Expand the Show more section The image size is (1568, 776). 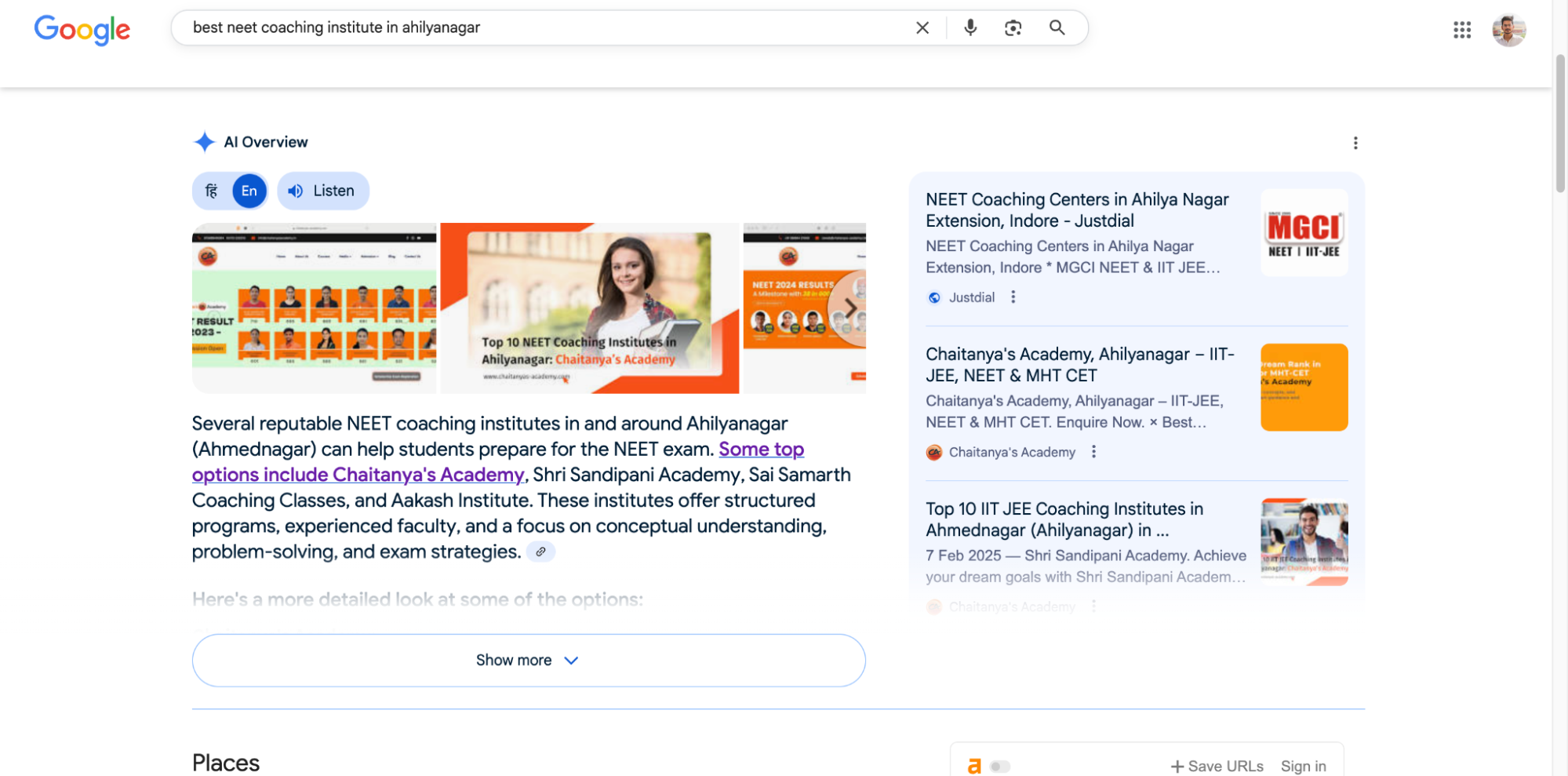[x=528, y=660]
